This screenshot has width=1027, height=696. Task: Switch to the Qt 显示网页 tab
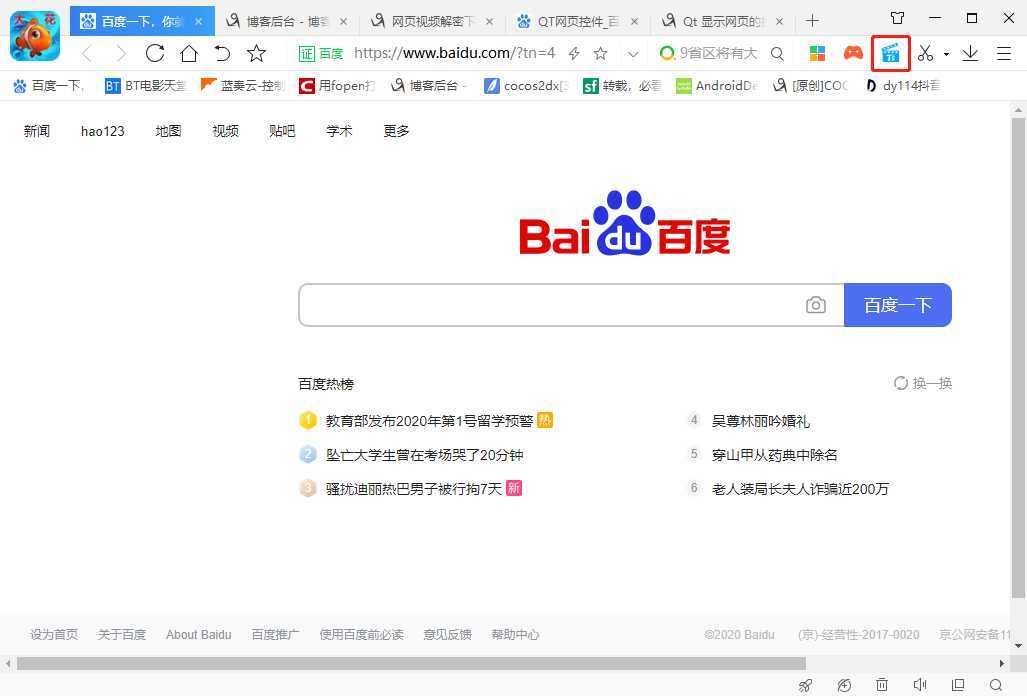pos(722,22)
